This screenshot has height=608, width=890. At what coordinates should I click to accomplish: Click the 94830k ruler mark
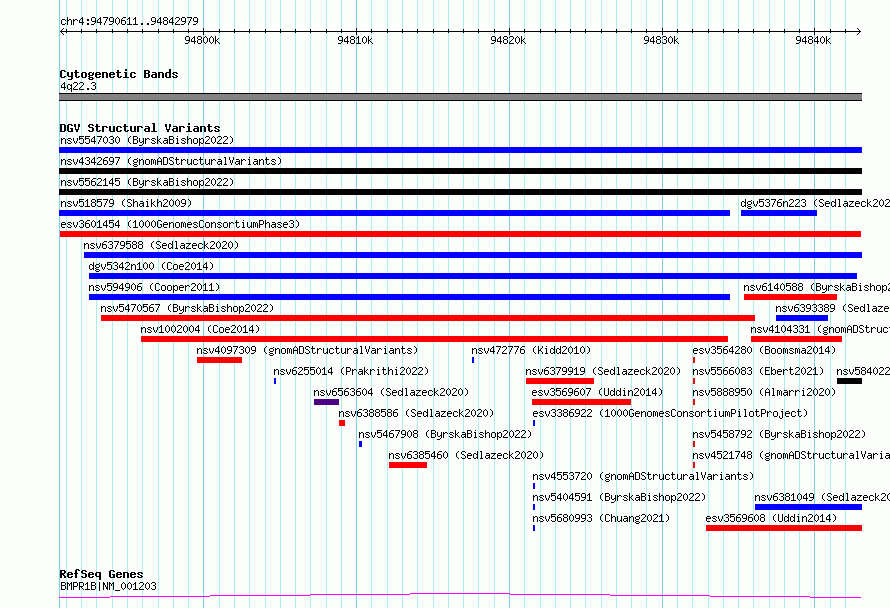click(661, 40)
